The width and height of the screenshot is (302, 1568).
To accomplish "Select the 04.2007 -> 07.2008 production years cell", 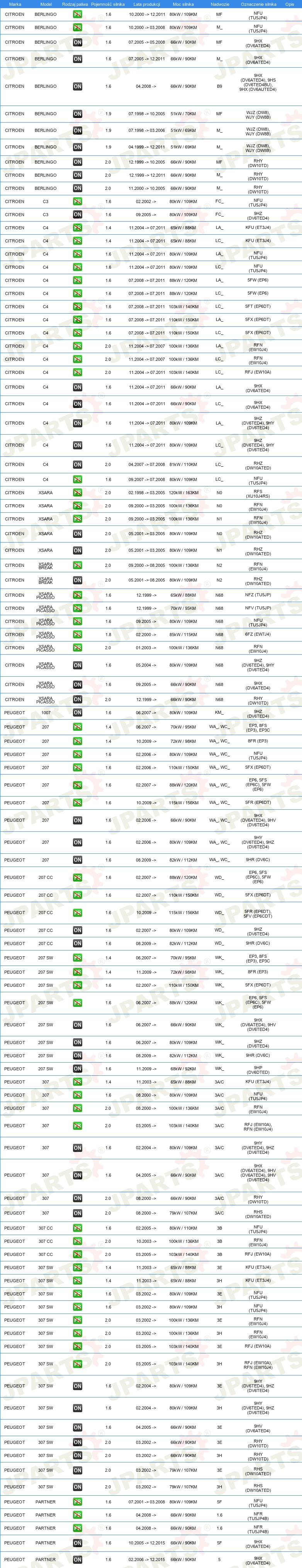I will pos(146,464).
